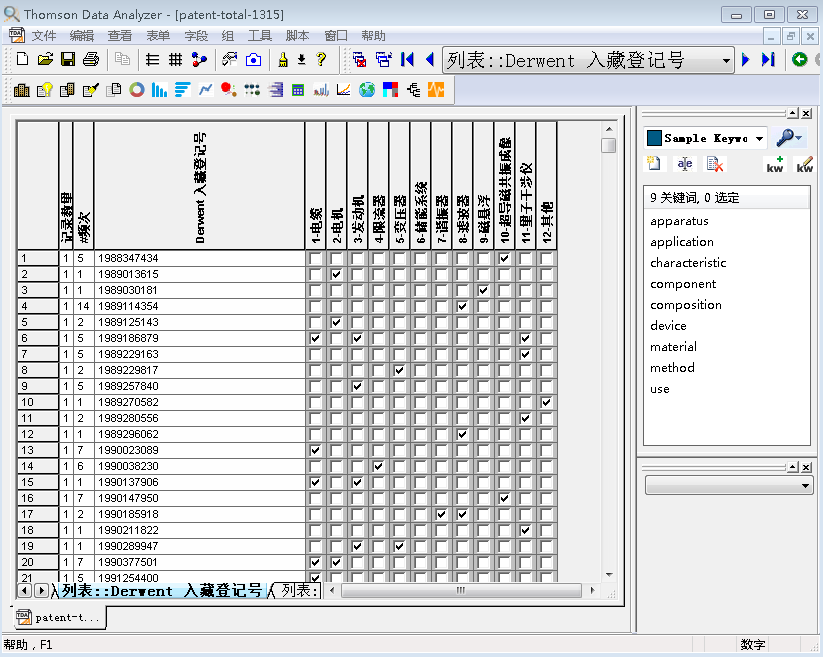Open the 字段 menu
This screenshot has width=823, height=657.
tap(196, 35)
